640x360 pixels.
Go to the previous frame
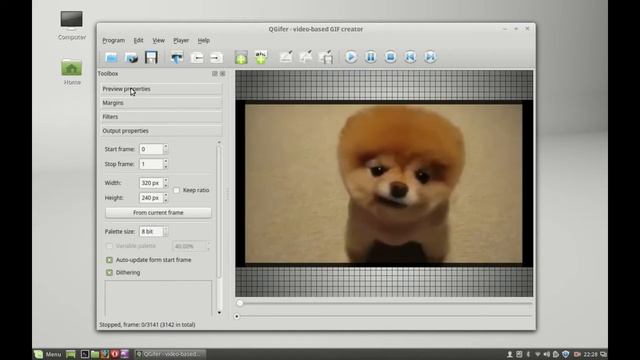coord(410,57)
